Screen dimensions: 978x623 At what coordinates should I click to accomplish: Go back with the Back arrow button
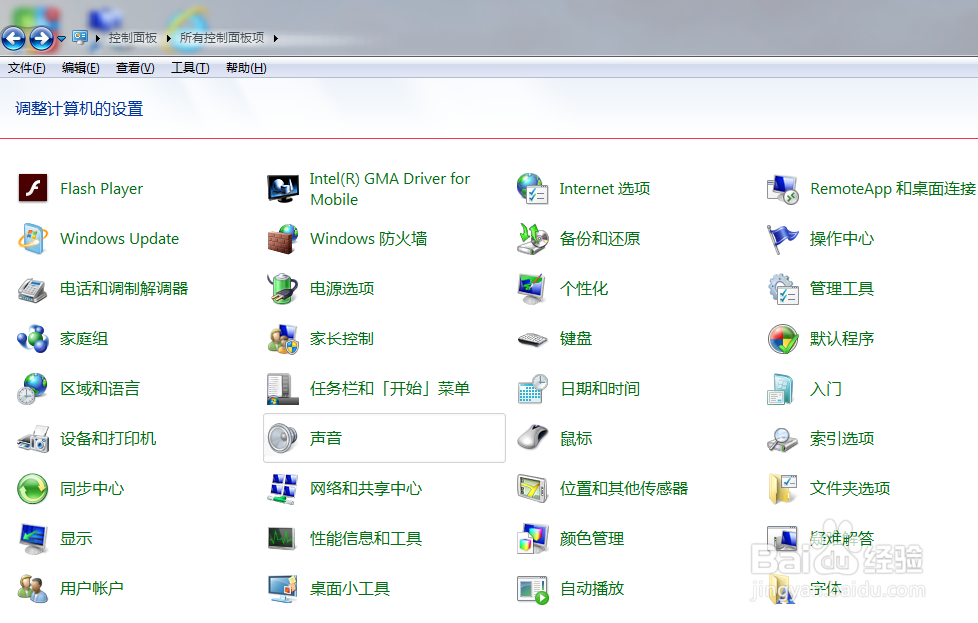[14, 39]
